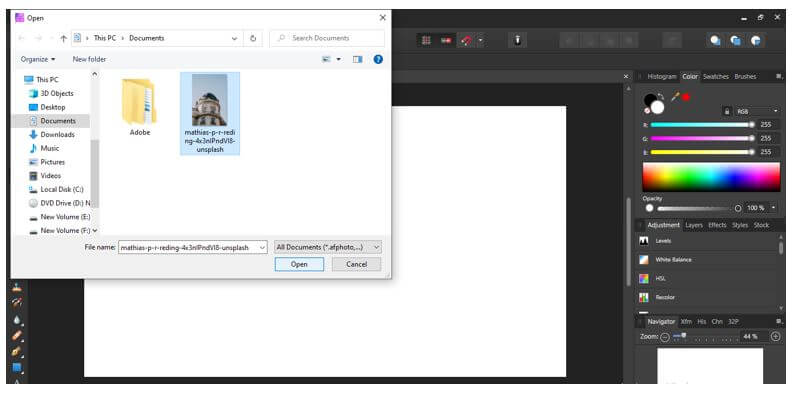Switch to the Histogram tab

[661, 77]
